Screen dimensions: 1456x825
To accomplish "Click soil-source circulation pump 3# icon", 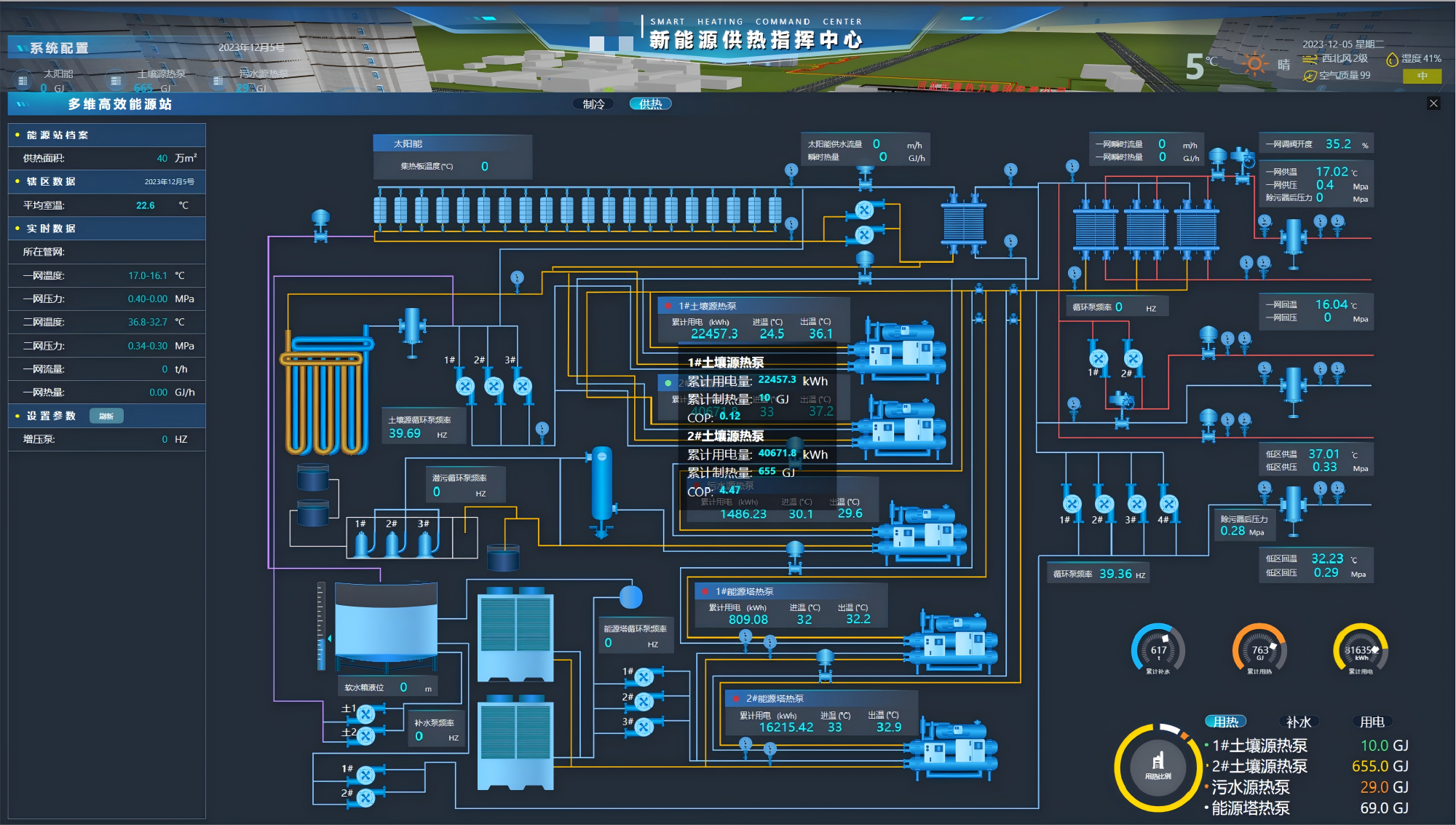I will [522, 386].
